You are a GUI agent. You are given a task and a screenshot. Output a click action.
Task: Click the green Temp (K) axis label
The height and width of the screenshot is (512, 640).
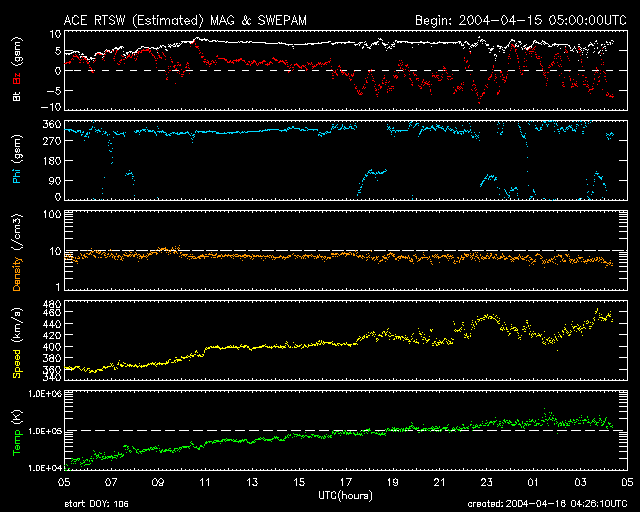(17, 430)
